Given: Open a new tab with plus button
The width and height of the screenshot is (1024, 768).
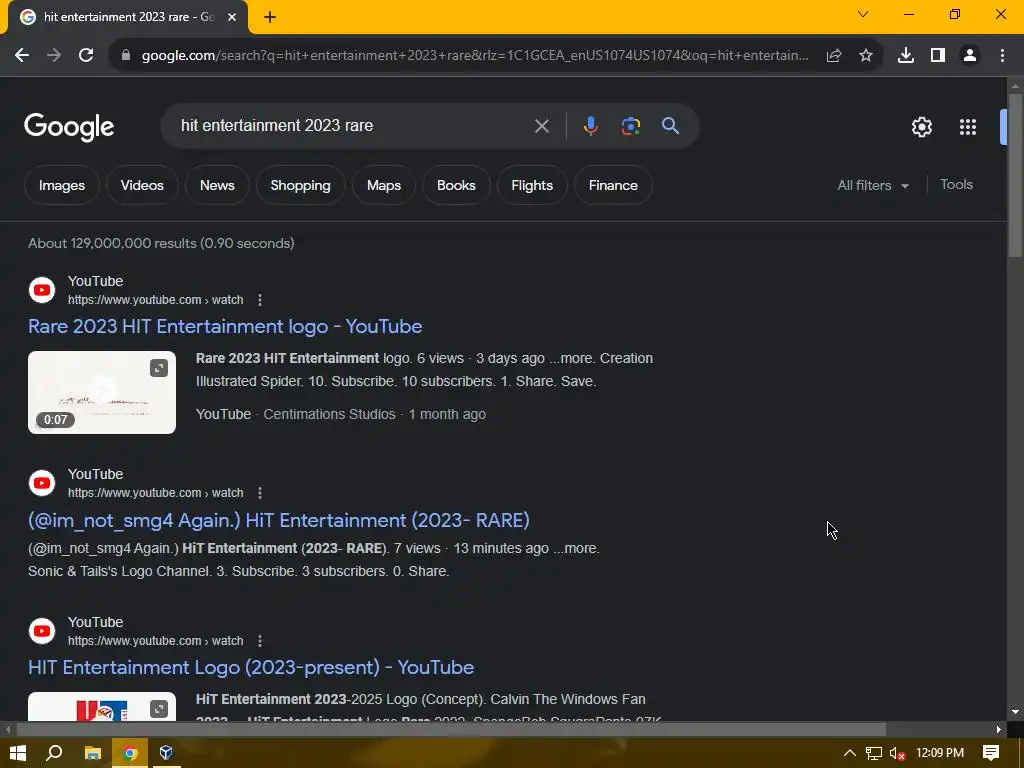Looking at the screenshot, I should point(270,18).
